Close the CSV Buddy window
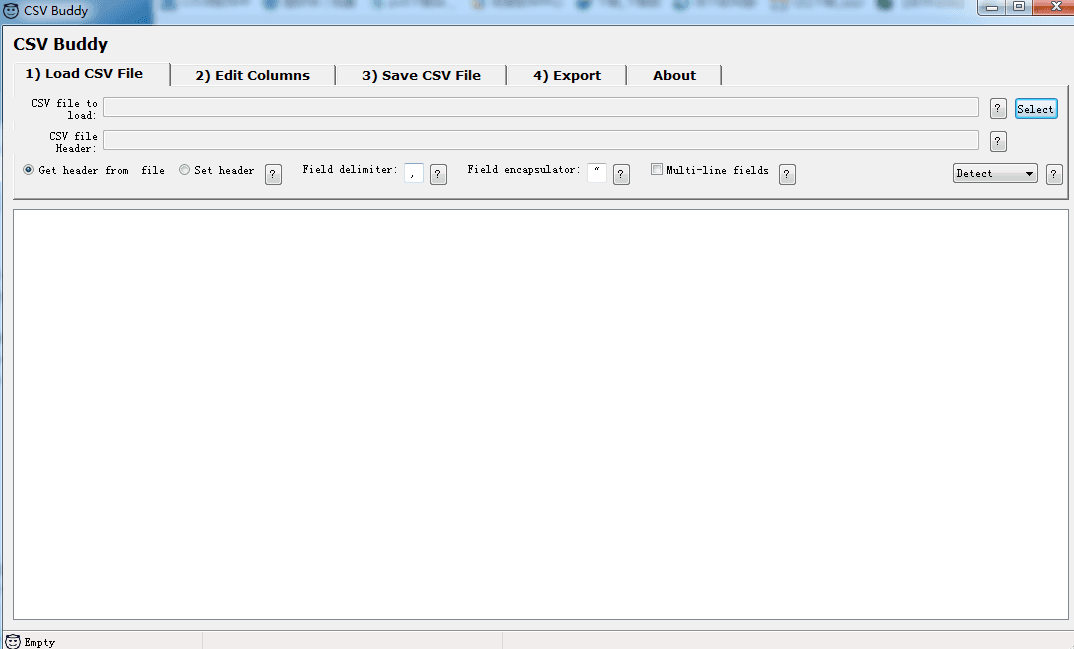Viewport: 1074px width, 649px height. [1055, 8]
